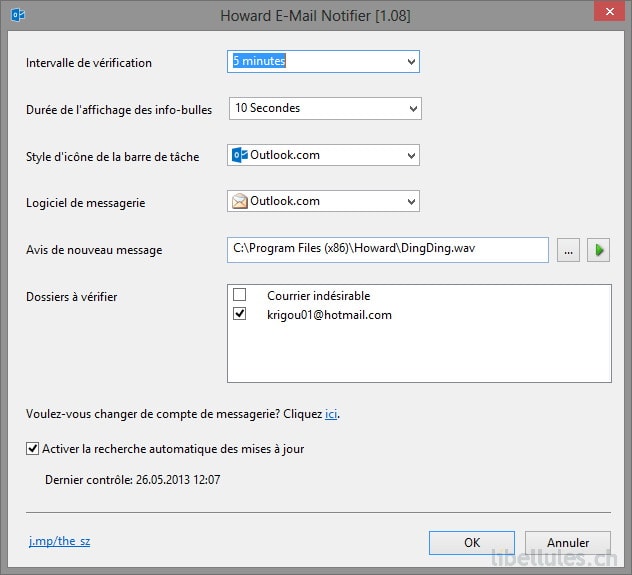The width and height of the screenshot is (632, 575).
Task: Close the Howard E-Mail Notifier window
Action: pyautogui.click(x=610, y=11)
